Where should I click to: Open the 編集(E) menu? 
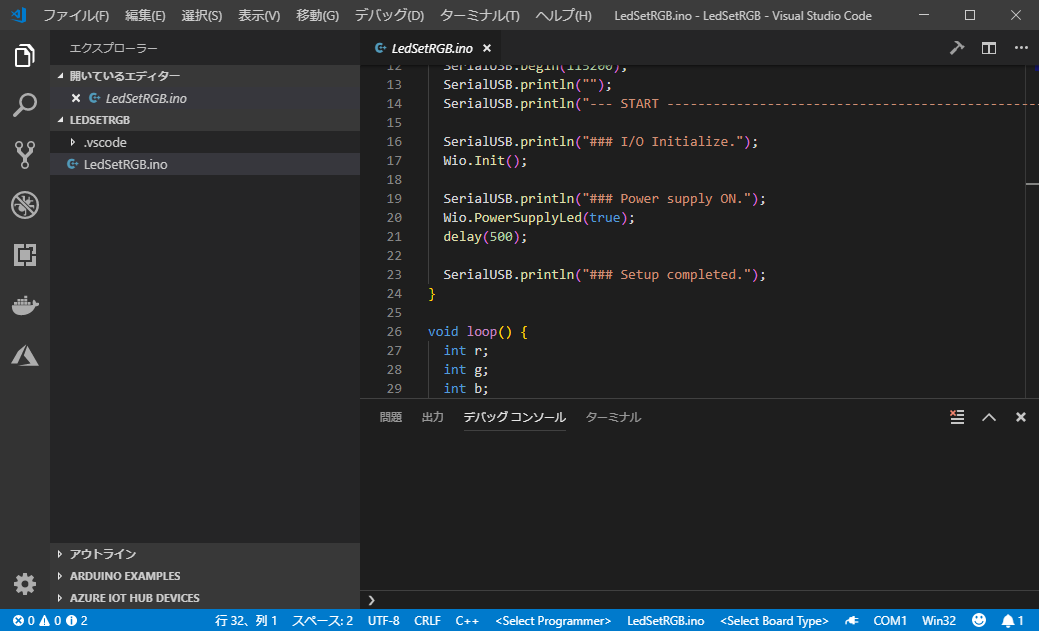[x=145, y=15]
